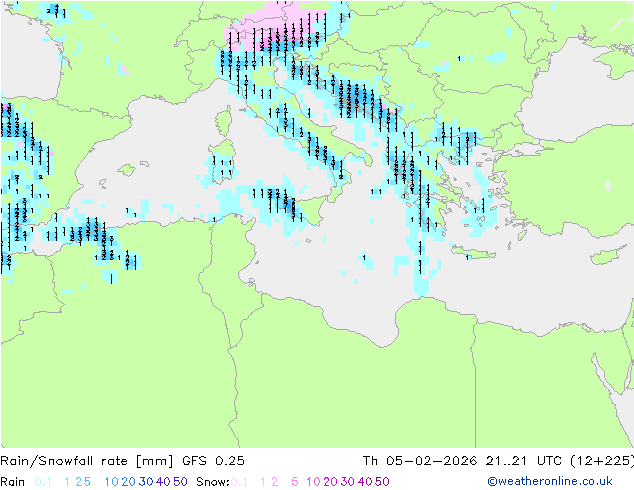
Task: Click the date text "Th 05-02-2026"
Action: click(x=419, y=461)
